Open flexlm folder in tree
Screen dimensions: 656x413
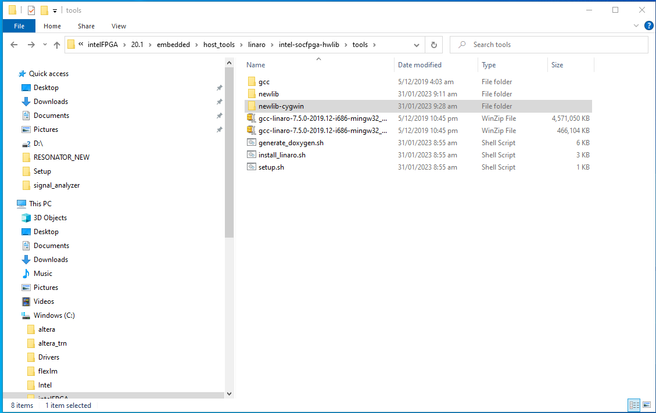tap(48, 371)
